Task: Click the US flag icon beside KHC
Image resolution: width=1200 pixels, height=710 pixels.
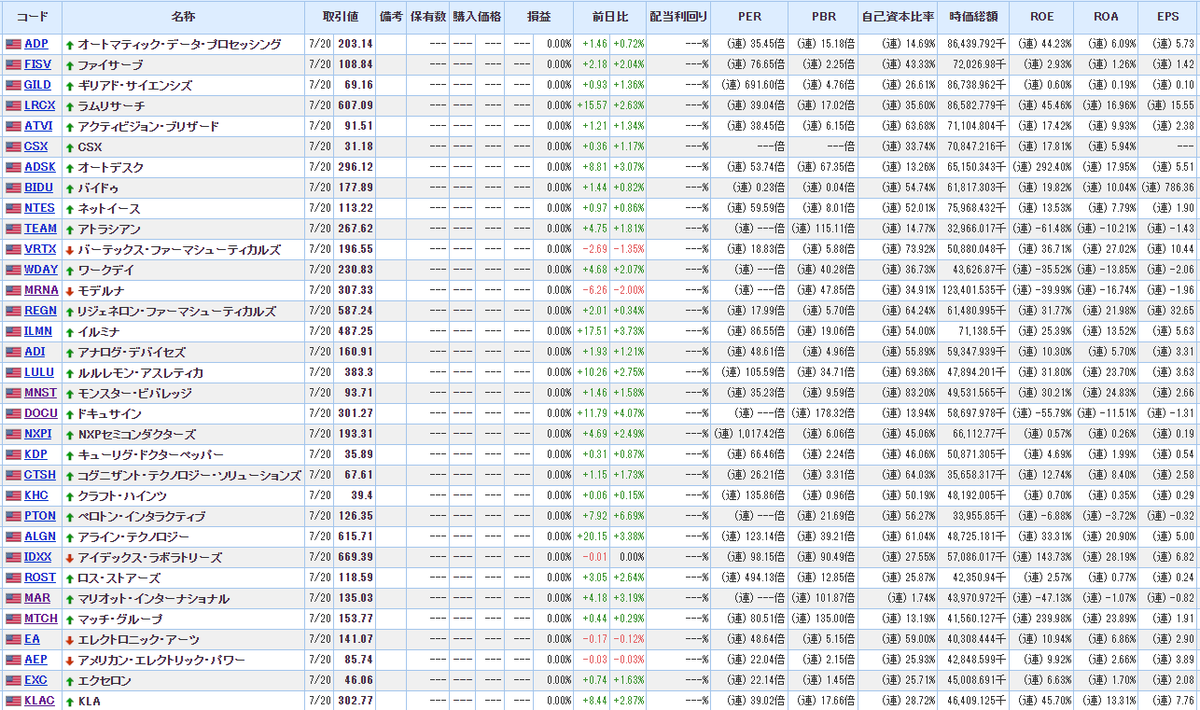Action: [x=13, y=495]
